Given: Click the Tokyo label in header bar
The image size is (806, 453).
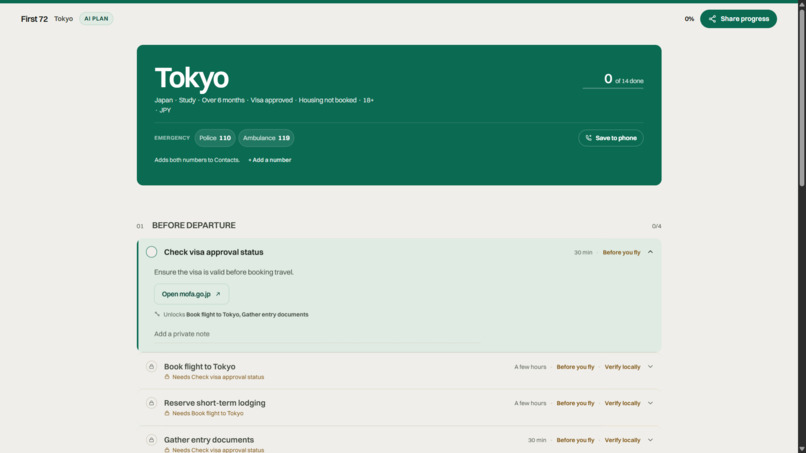Looking at the screenshot, I should (x=64, y=19).
